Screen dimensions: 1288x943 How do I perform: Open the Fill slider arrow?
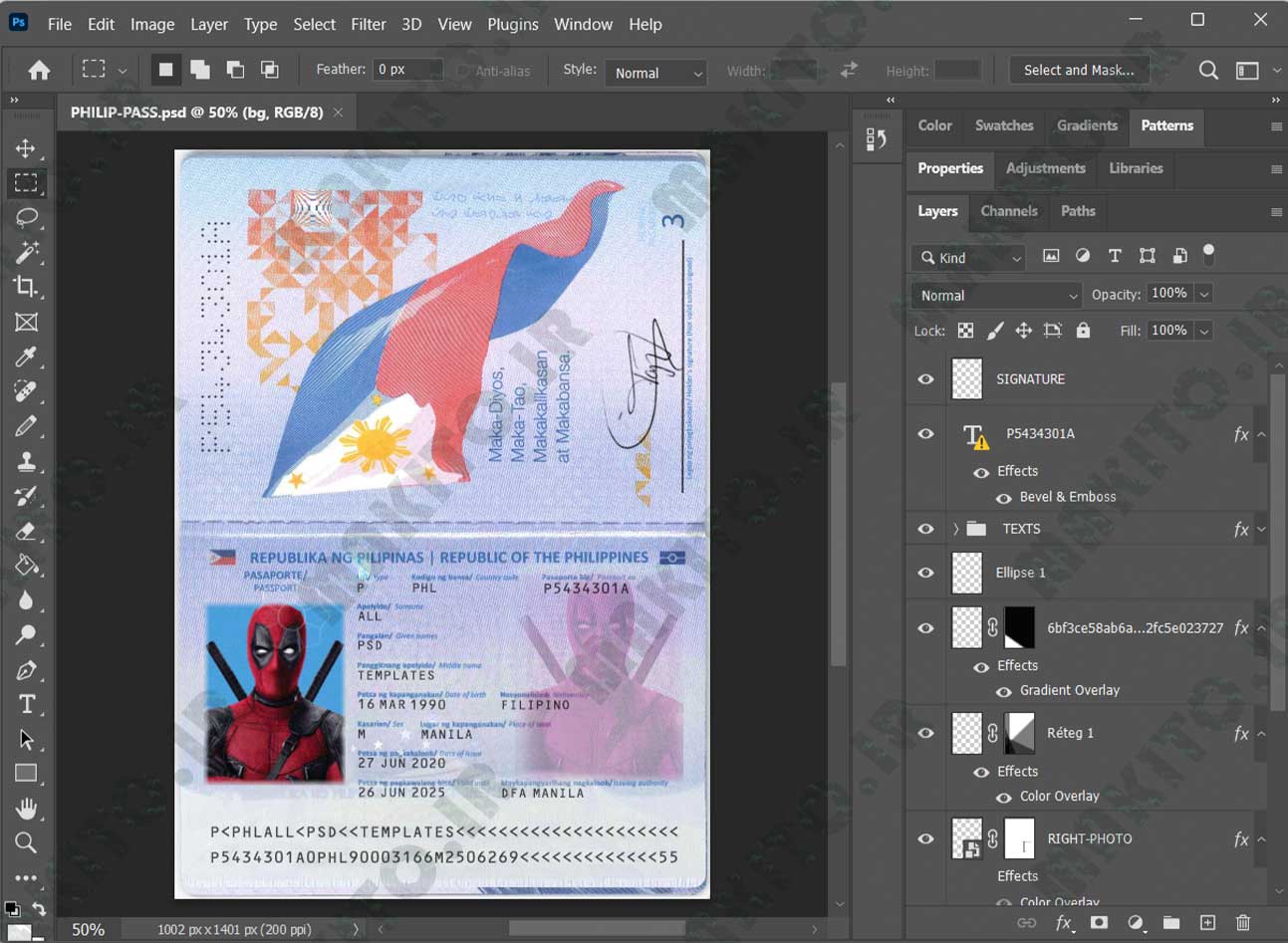click(x=1204, y=331)
